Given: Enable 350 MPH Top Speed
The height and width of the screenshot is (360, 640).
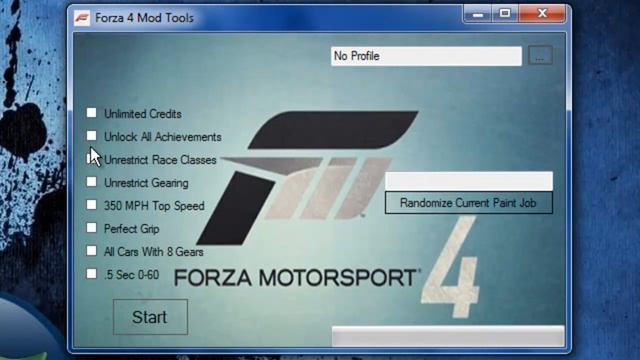Looking at the screenshot, I should pos(91,204).
